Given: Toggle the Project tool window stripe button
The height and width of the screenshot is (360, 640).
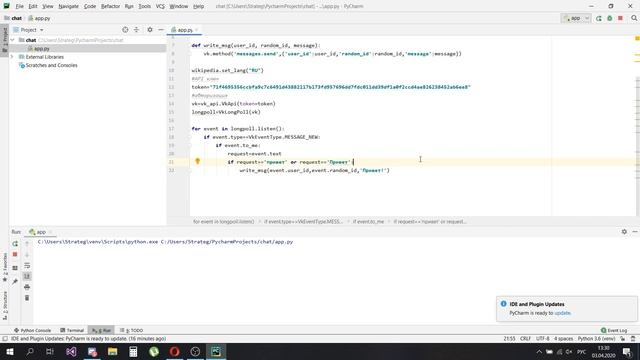Looking at the screenshot, I should click(x=4, y=40).
